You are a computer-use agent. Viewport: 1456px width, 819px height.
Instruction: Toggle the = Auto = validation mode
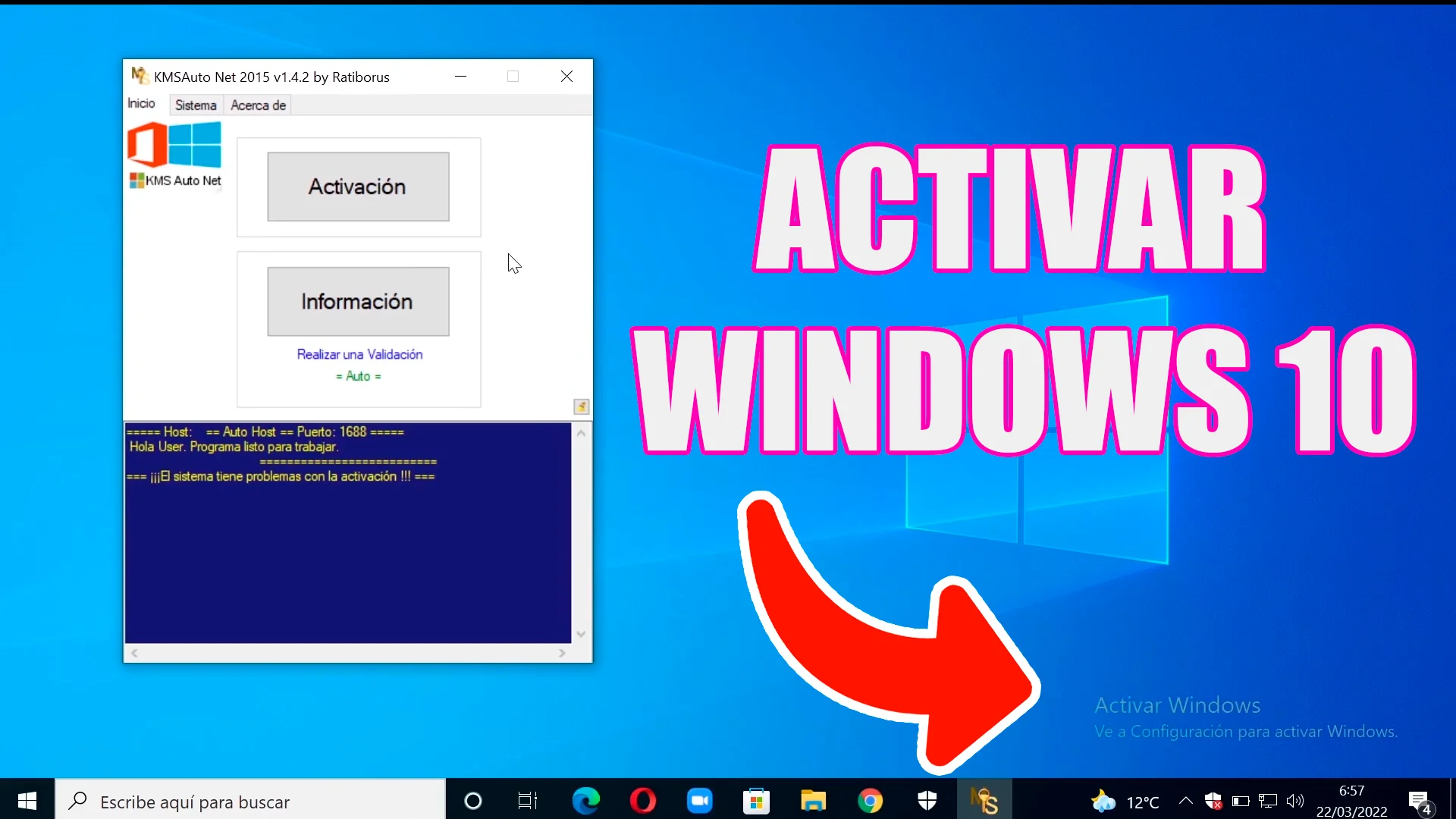pos(358,376)
